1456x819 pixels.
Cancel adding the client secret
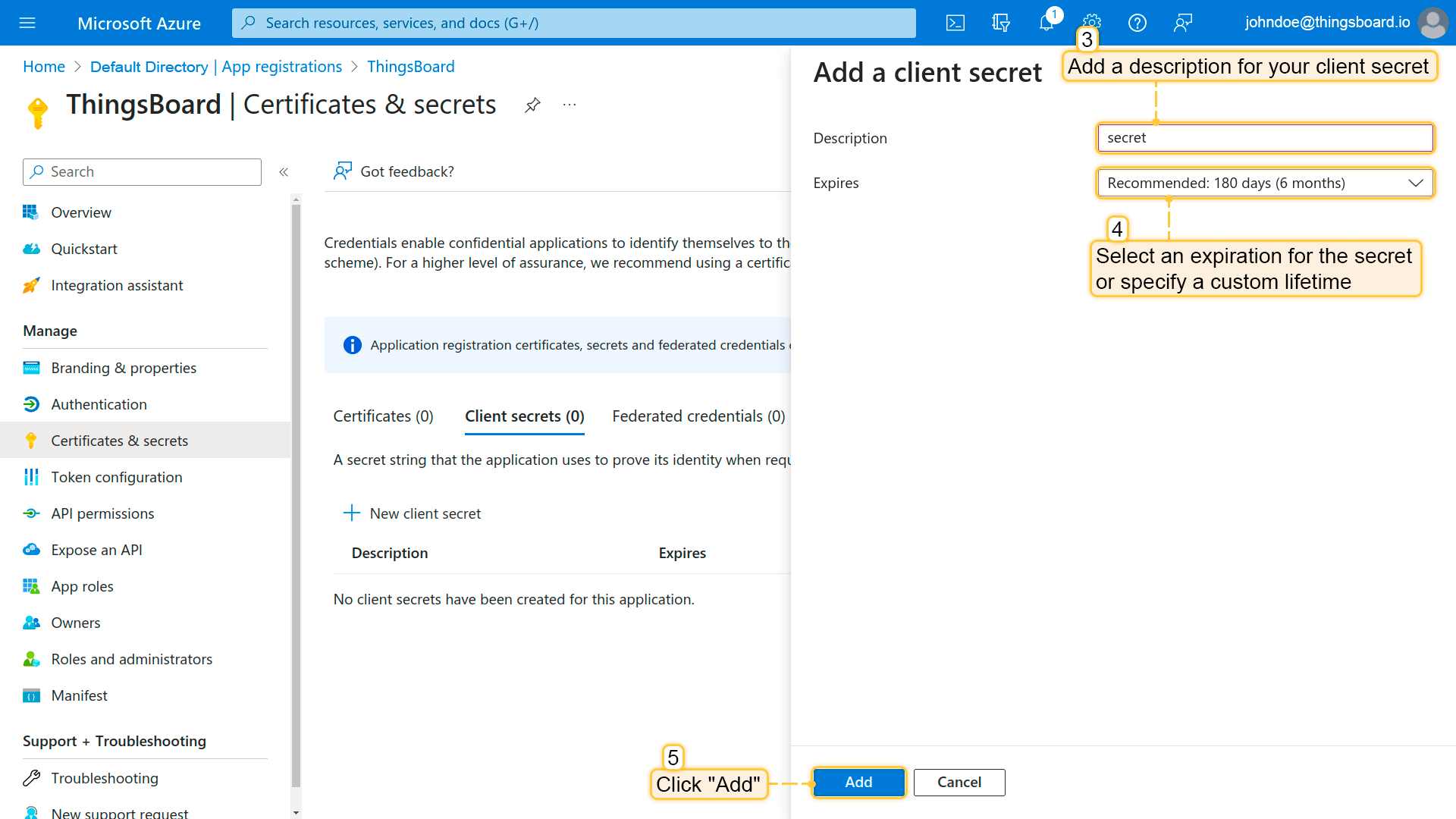959,782
